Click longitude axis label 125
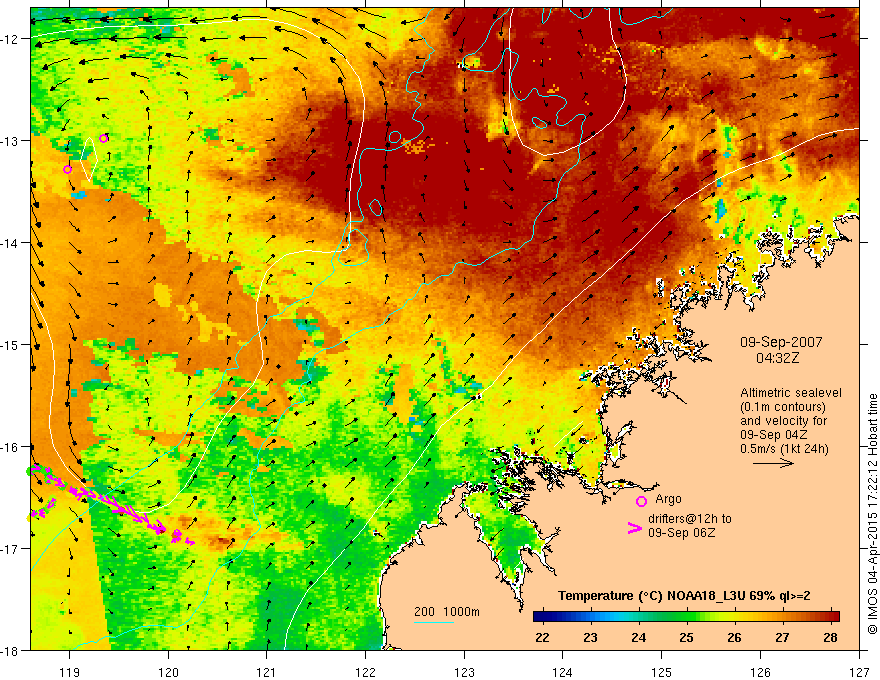 pos(662,672)
